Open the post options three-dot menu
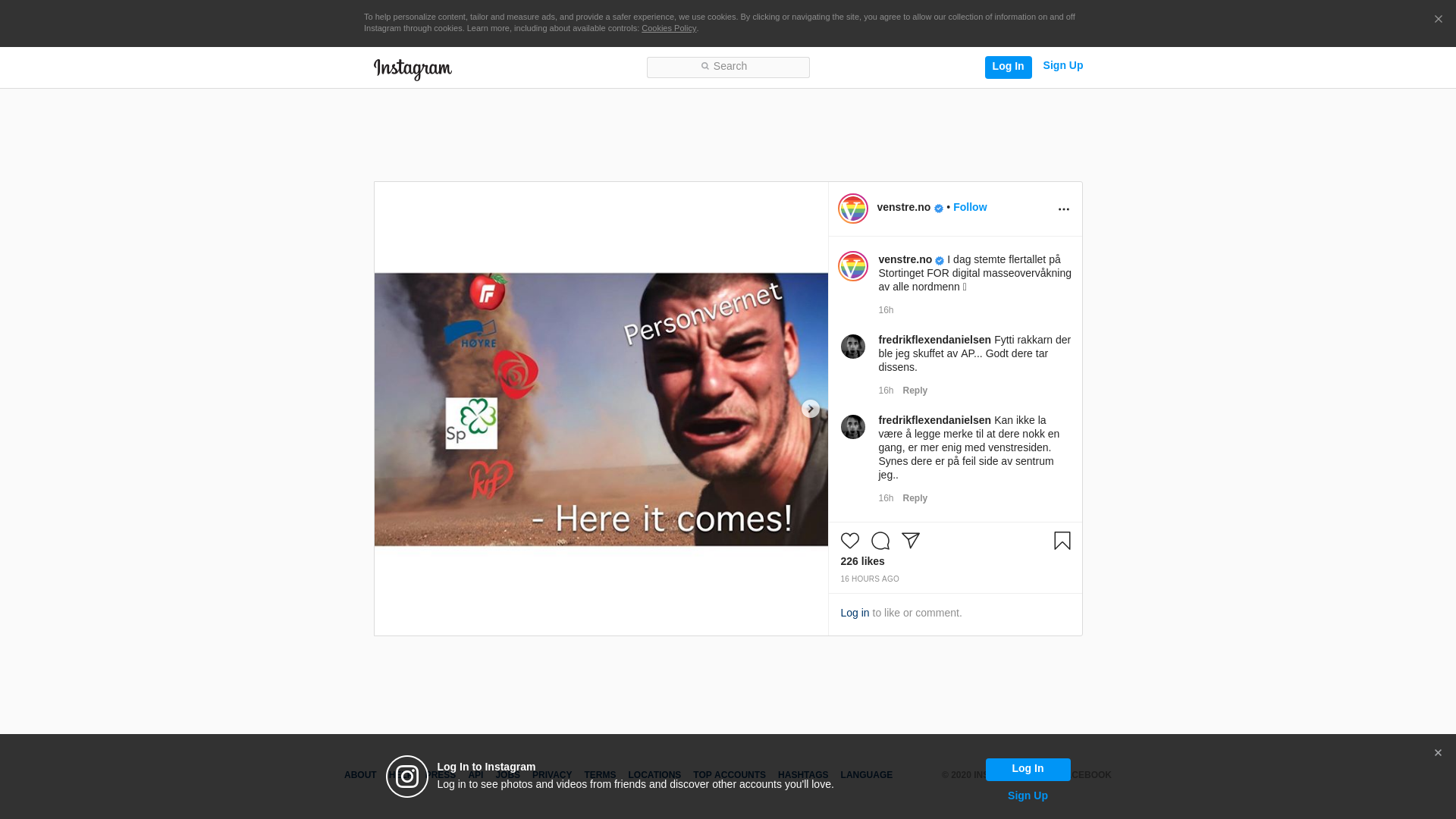1456x819 pixels. [x=1063, y=209]
